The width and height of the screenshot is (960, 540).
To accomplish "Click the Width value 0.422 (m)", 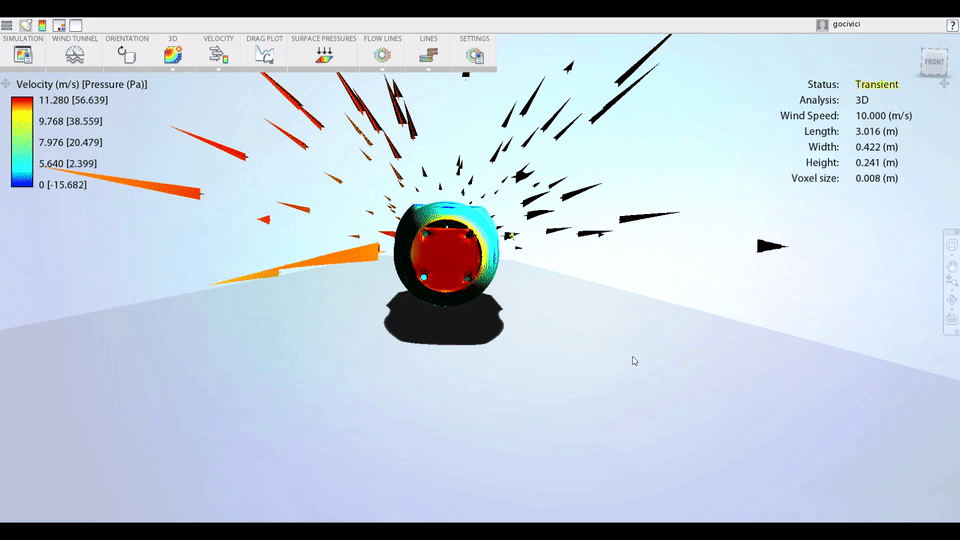I will click(x=877, y=147).
